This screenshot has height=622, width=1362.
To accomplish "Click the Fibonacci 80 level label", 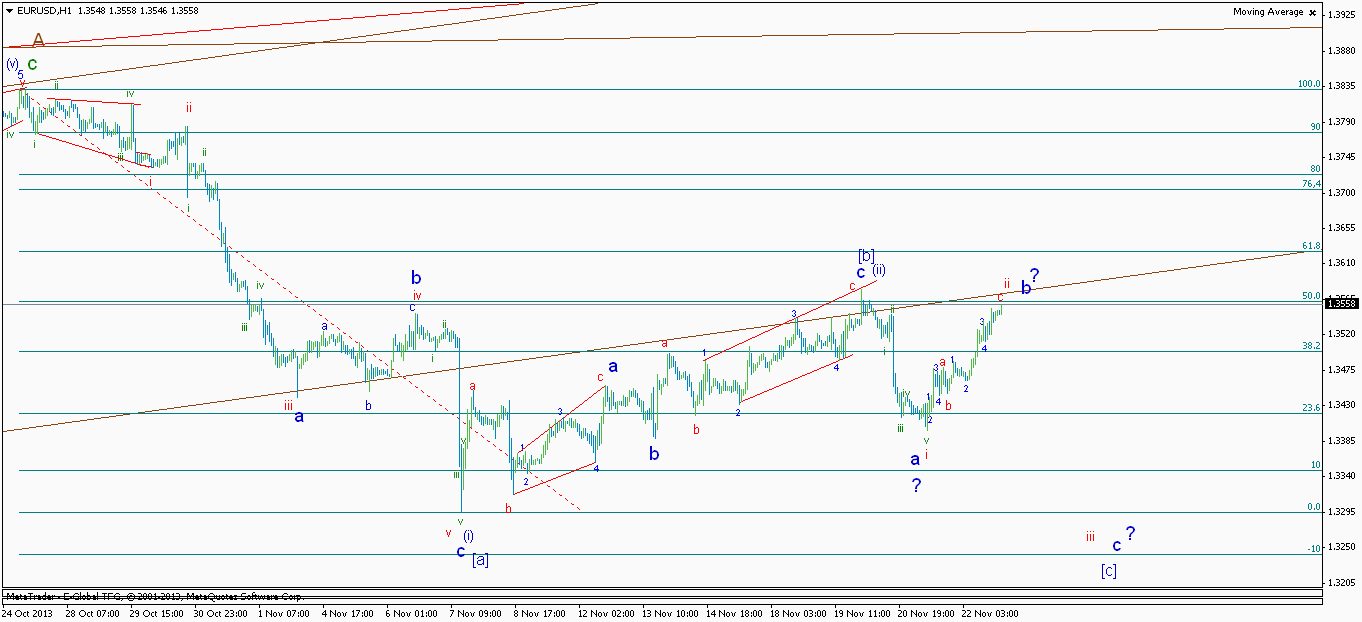I will [1316, 169].
